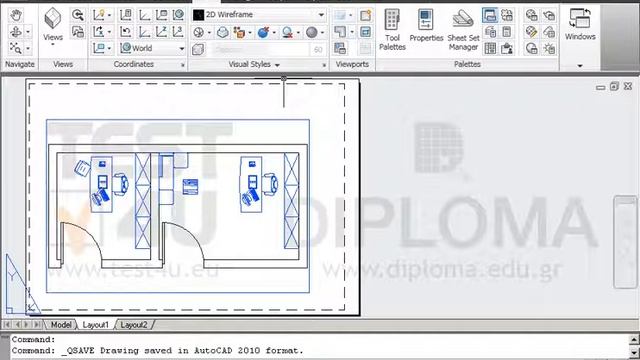Viewport: 640px width, 360px height.
Task: Expand the Visual Styles panel arrow
Action: [x=277, y=65]
